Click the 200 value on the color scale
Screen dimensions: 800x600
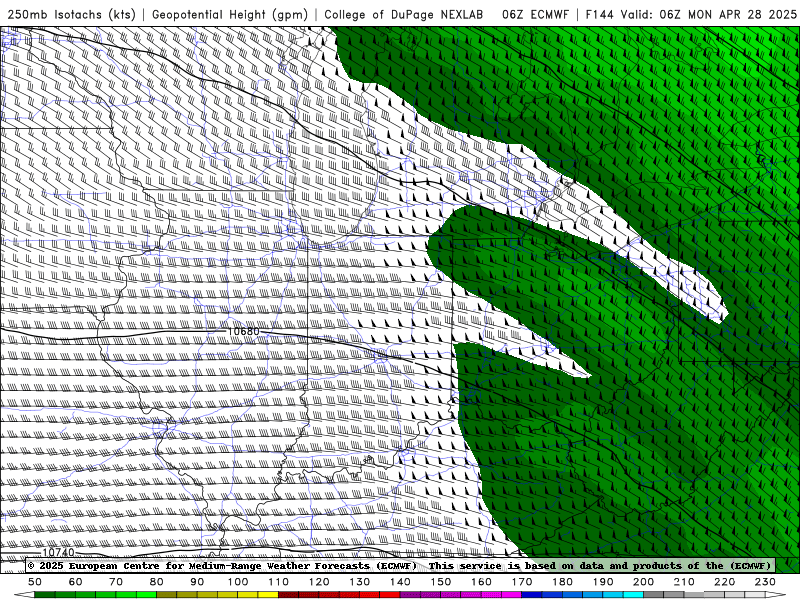click(x=643, y=582)
